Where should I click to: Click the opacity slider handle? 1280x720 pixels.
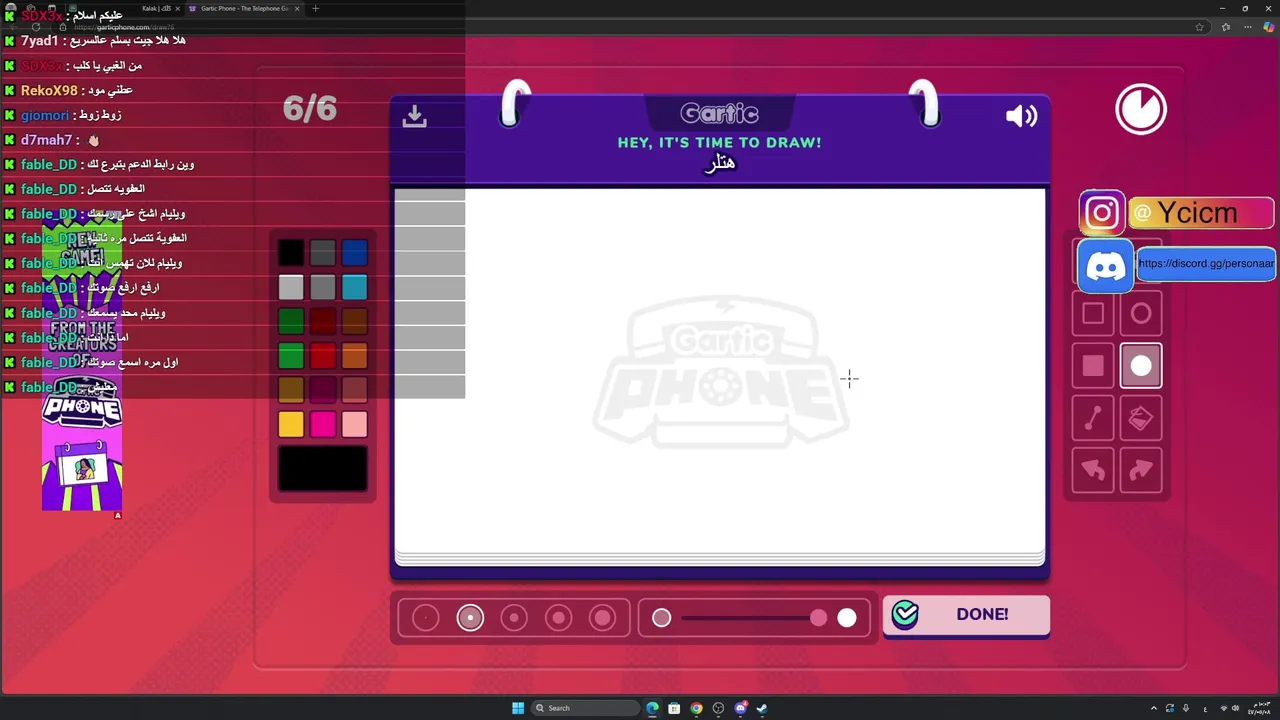pos(819,618)
